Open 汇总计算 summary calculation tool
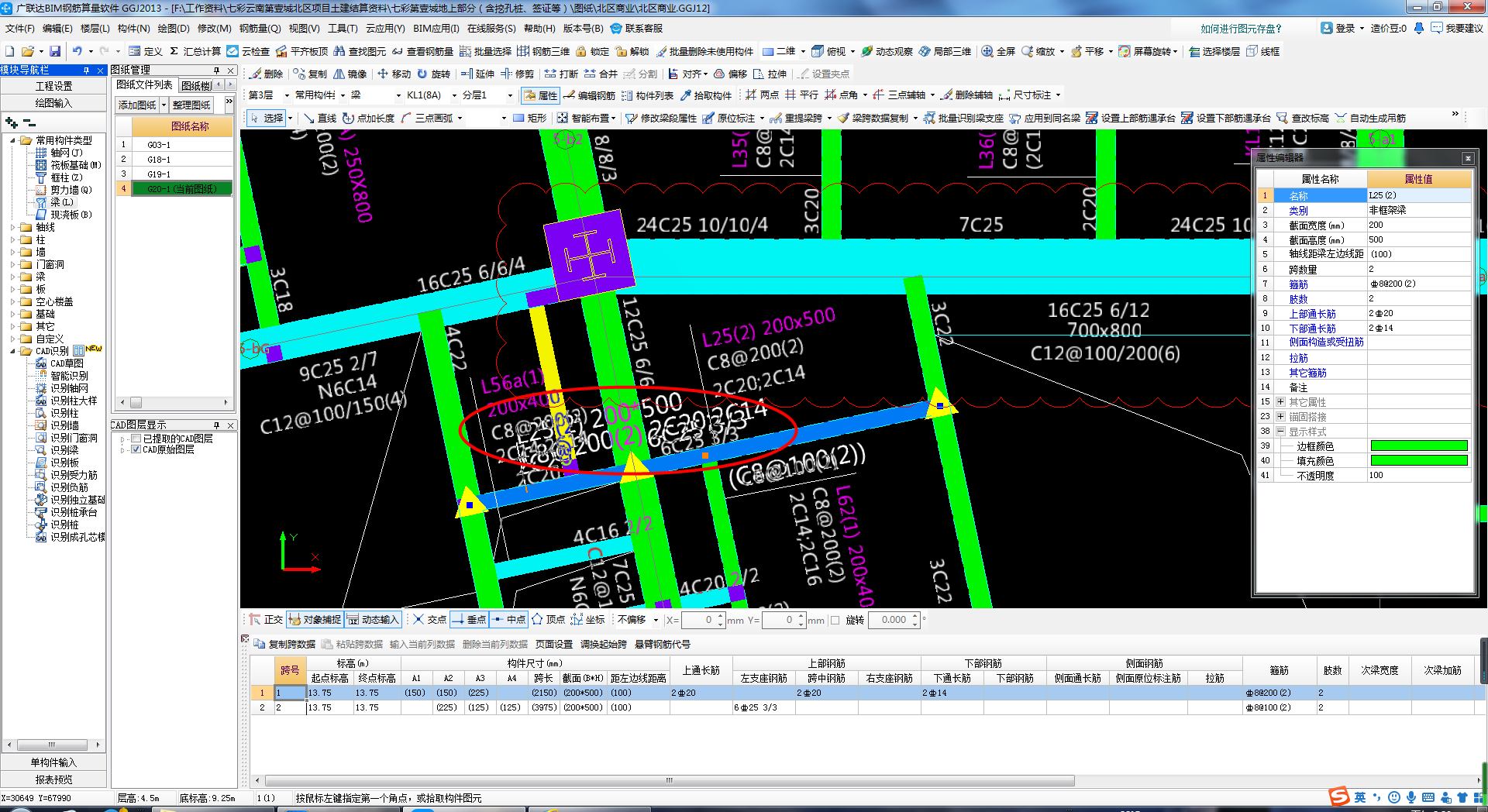 (x=195, y=51)
